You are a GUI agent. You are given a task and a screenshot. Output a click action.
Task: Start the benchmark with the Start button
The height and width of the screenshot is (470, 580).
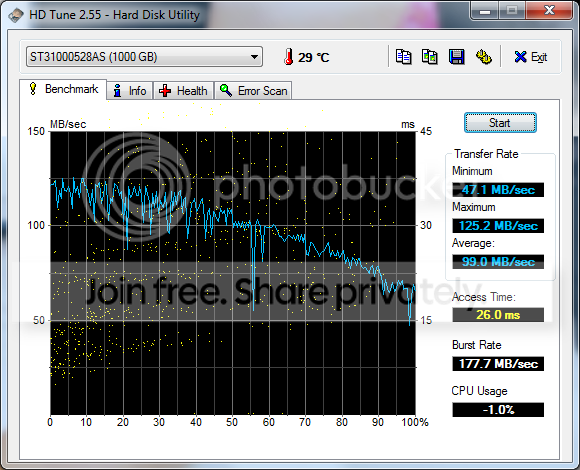[500, 123]
